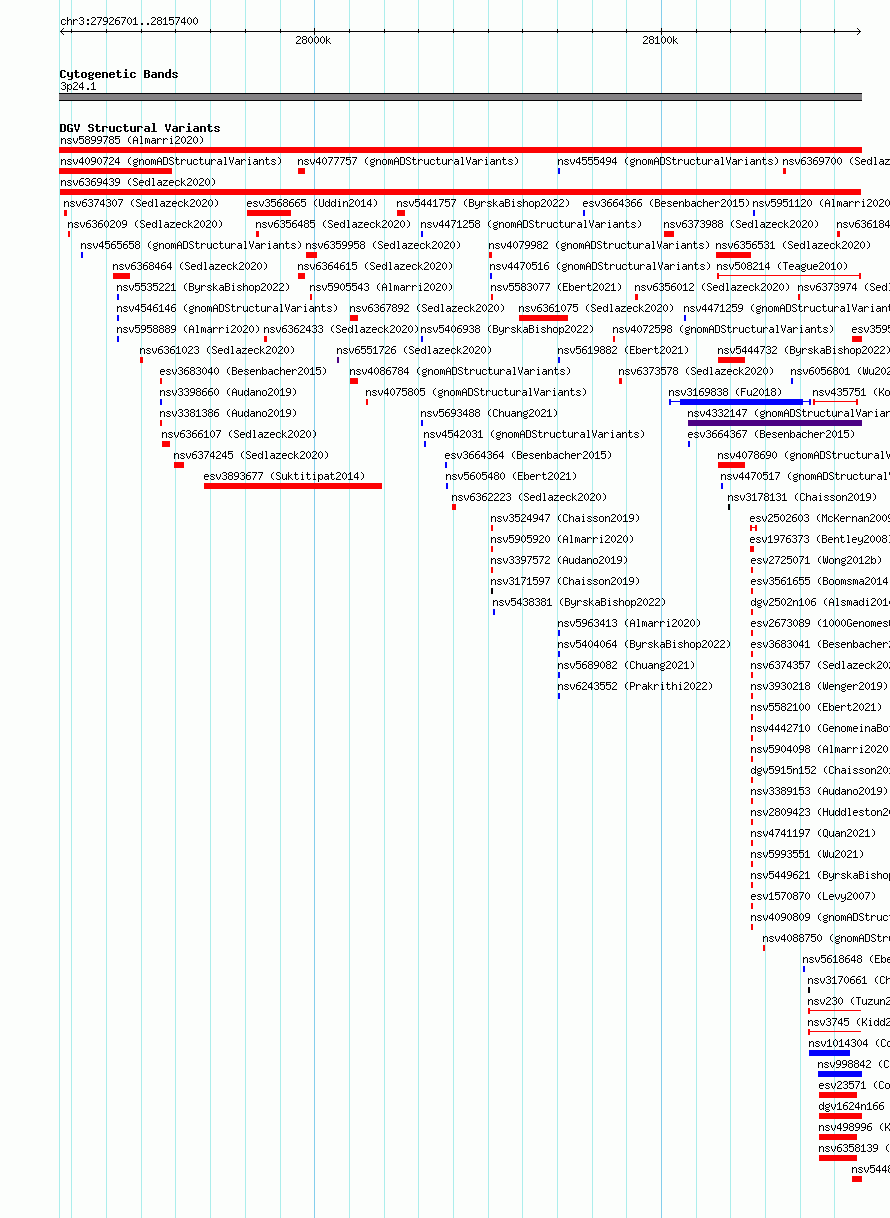The image size is (890, 1218).
Task: Open the nsv6369439 (Sedlazeck2020) variant
Action: pos(137,182)
